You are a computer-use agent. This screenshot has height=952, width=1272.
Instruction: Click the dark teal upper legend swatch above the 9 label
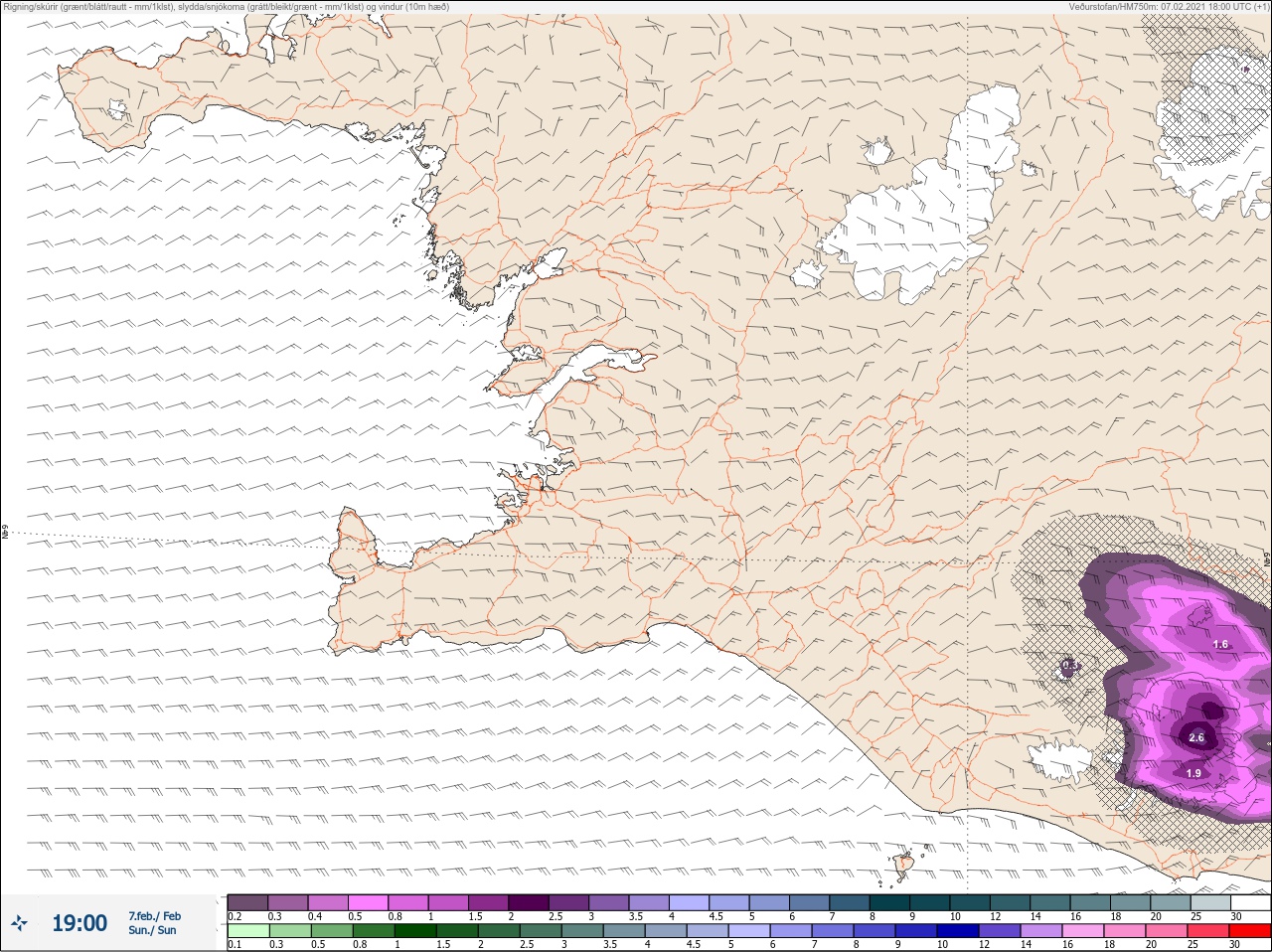click(930, 902)
